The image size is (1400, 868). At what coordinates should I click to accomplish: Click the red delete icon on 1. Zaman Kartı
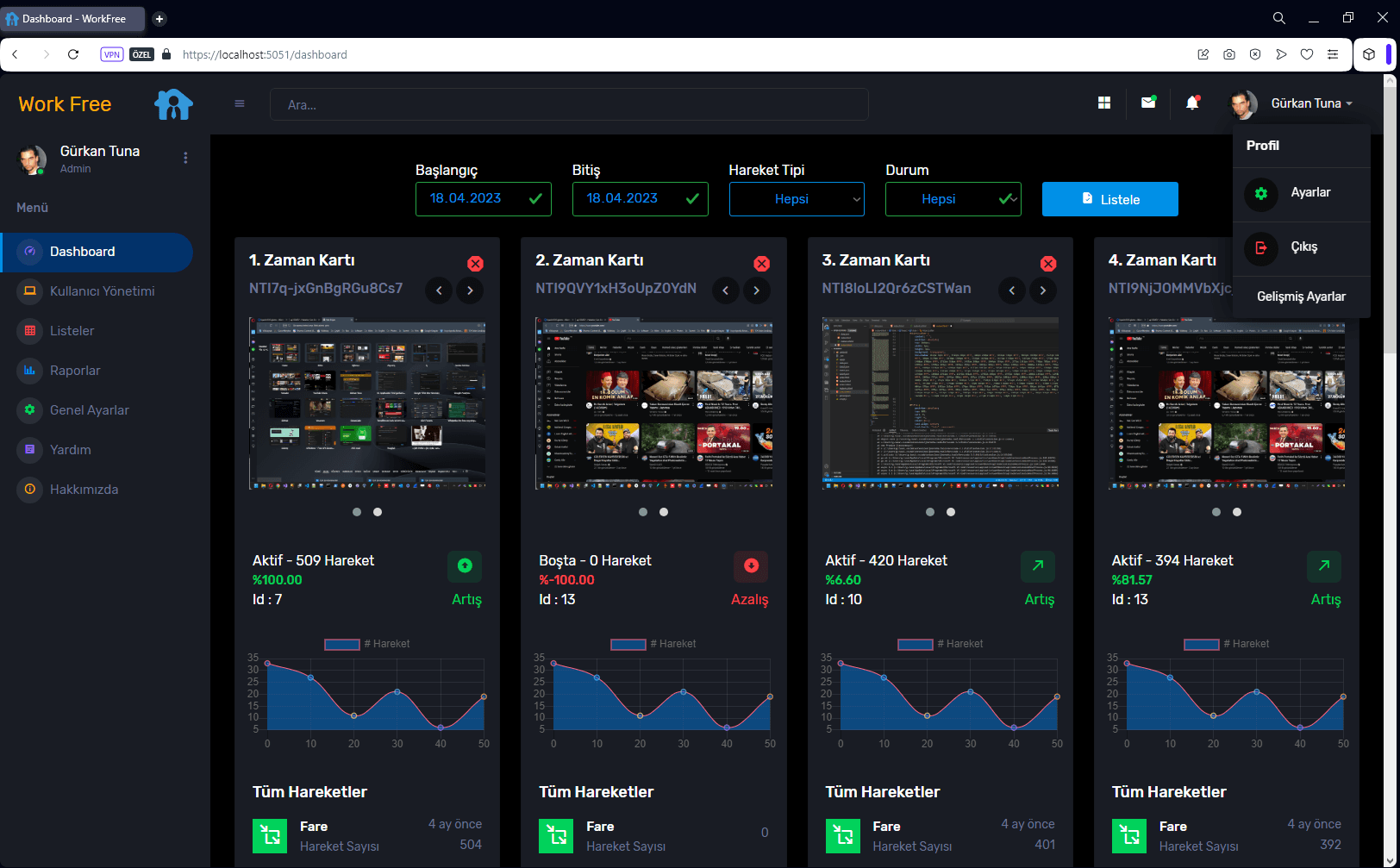point(475,264)
